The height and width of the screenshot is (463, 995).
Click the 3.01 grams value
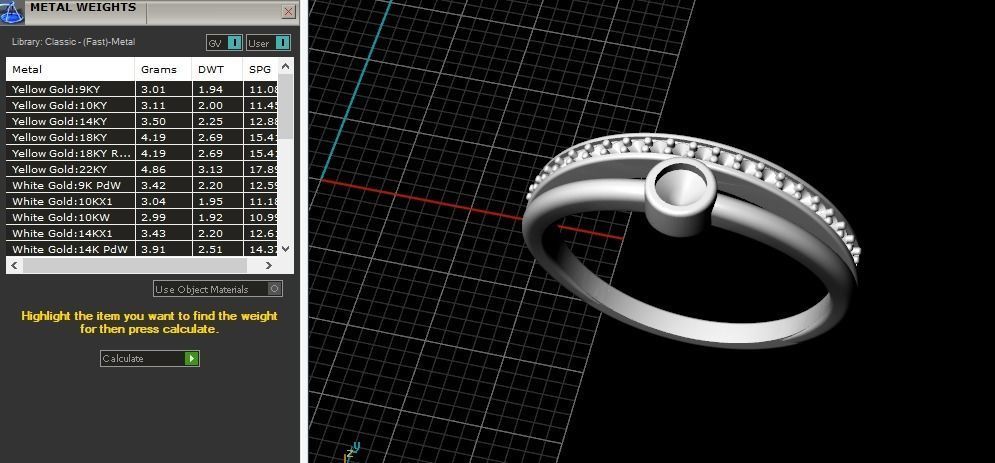coord(153,89)
